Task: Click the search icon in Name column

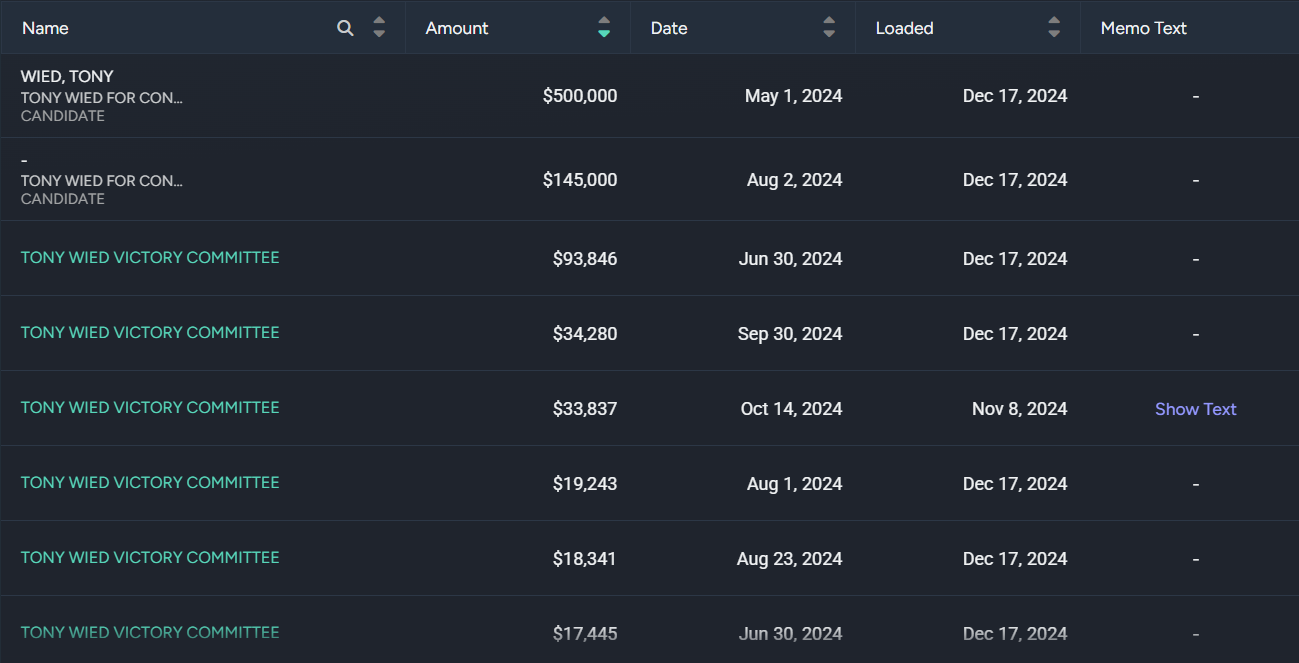Action: click(345, 28)
